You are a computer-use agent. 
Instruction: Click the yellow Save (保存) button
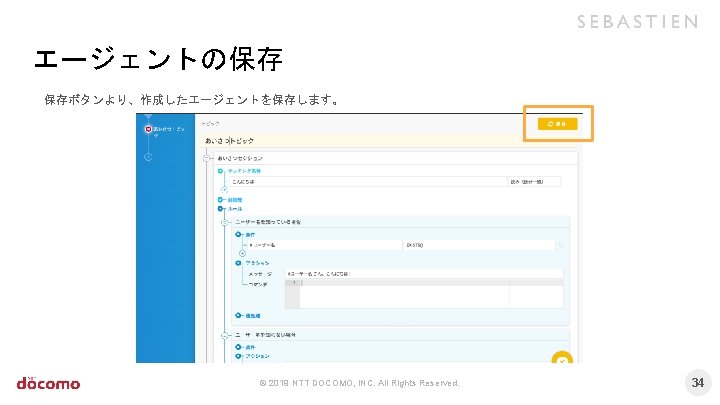[557, 124]
